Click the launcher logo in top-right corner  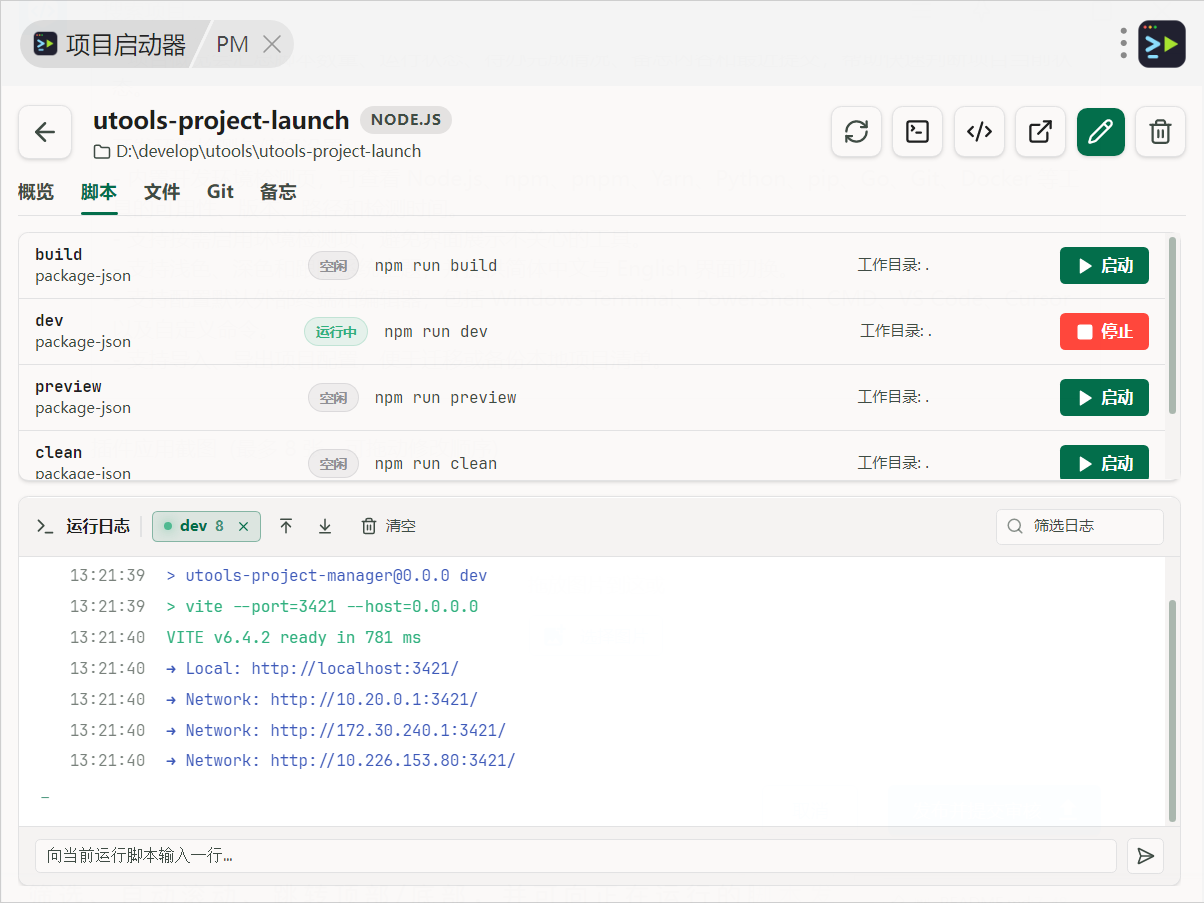[1162, 44]
